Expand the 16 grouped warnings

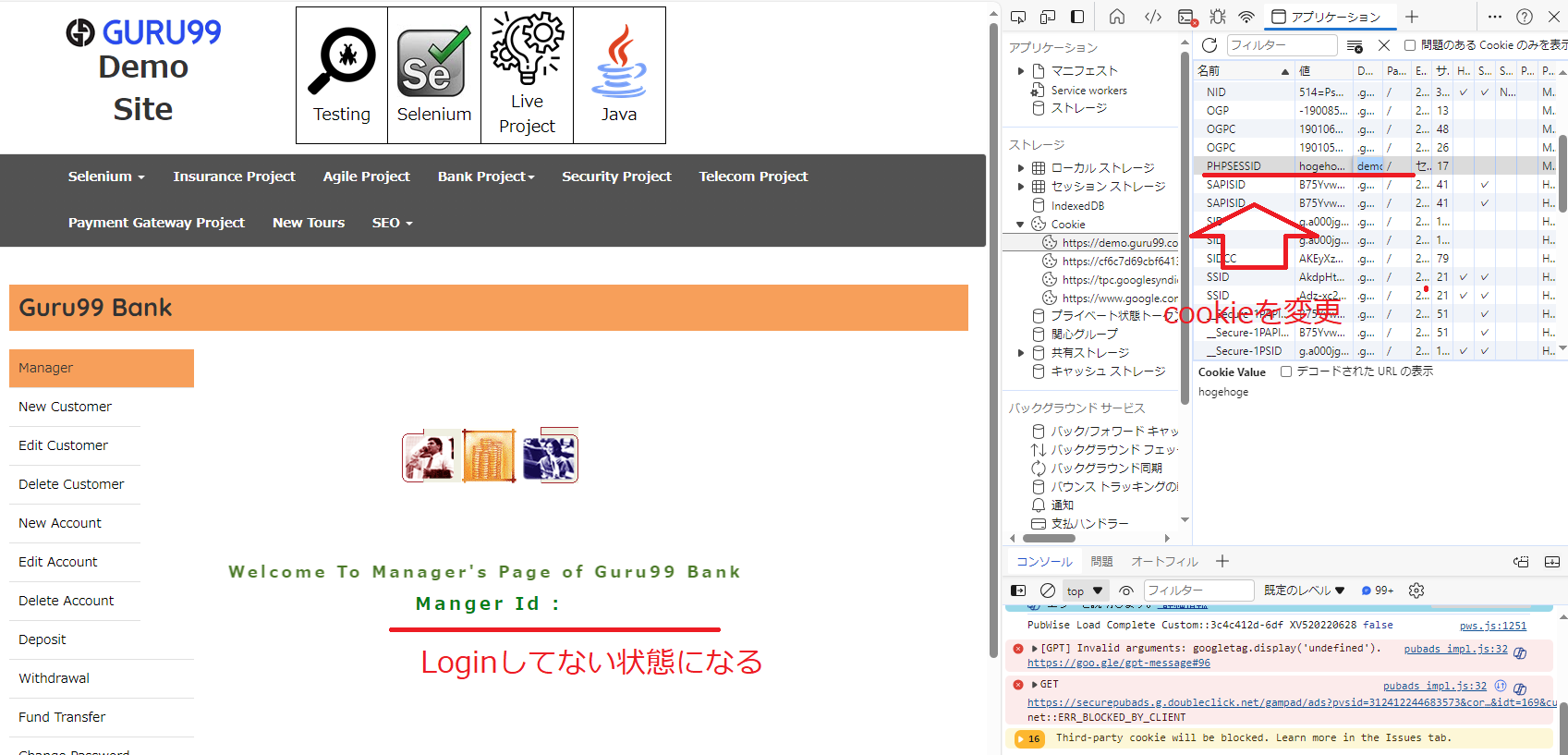(x=1029, y=738)
